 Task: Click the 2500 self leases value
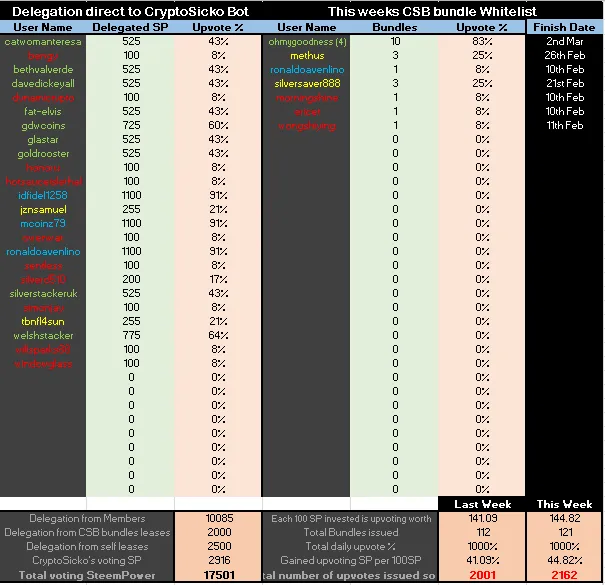click(219, 546)
